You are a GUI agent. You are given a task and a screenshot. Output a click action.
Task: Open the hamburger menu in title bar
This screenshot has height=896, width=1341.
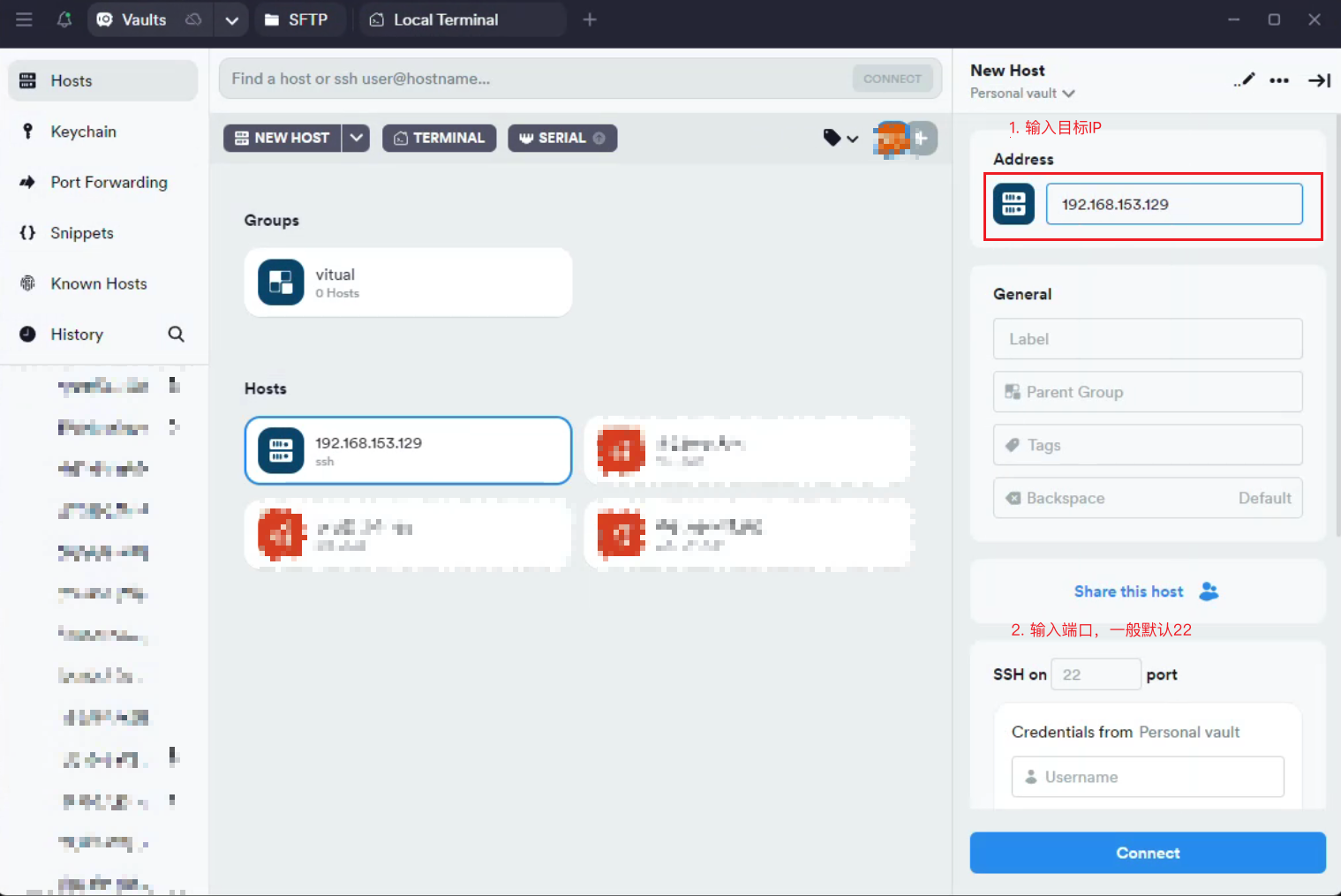point(24,19)
